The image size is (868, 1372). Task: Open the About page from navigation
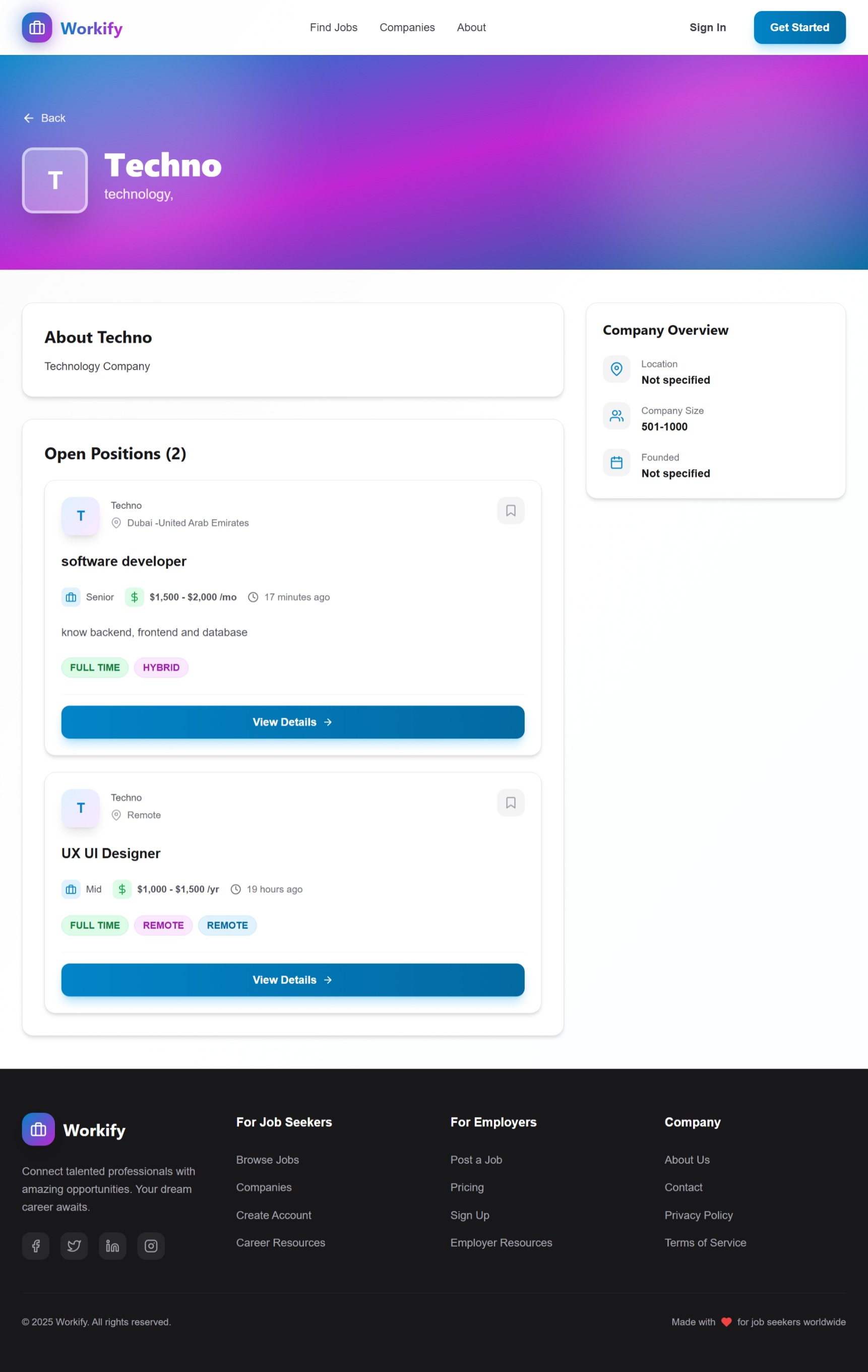(x=471, y=27)
